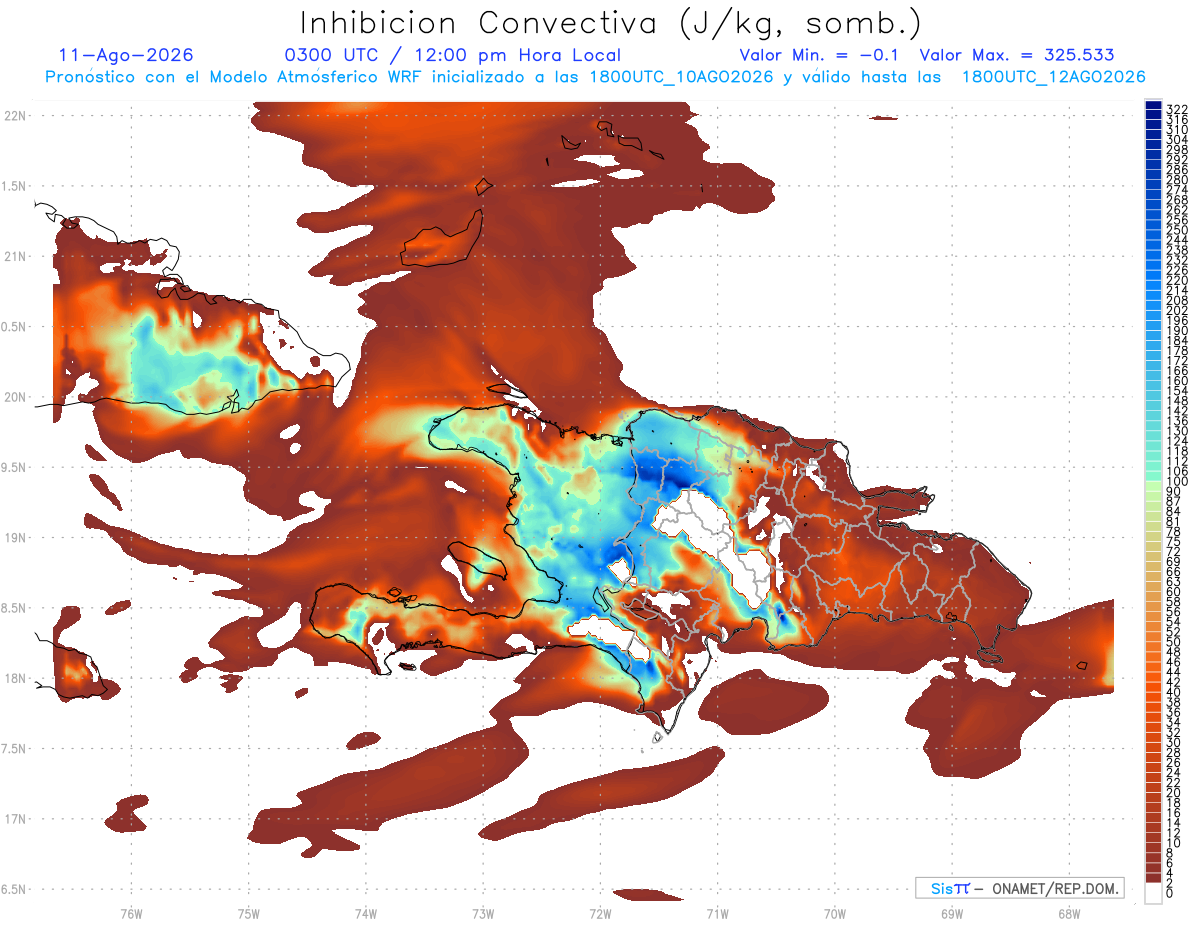Click the '17N' latitude label
The width and height of the screenshot is (1200, 927).
click(15, 819)
